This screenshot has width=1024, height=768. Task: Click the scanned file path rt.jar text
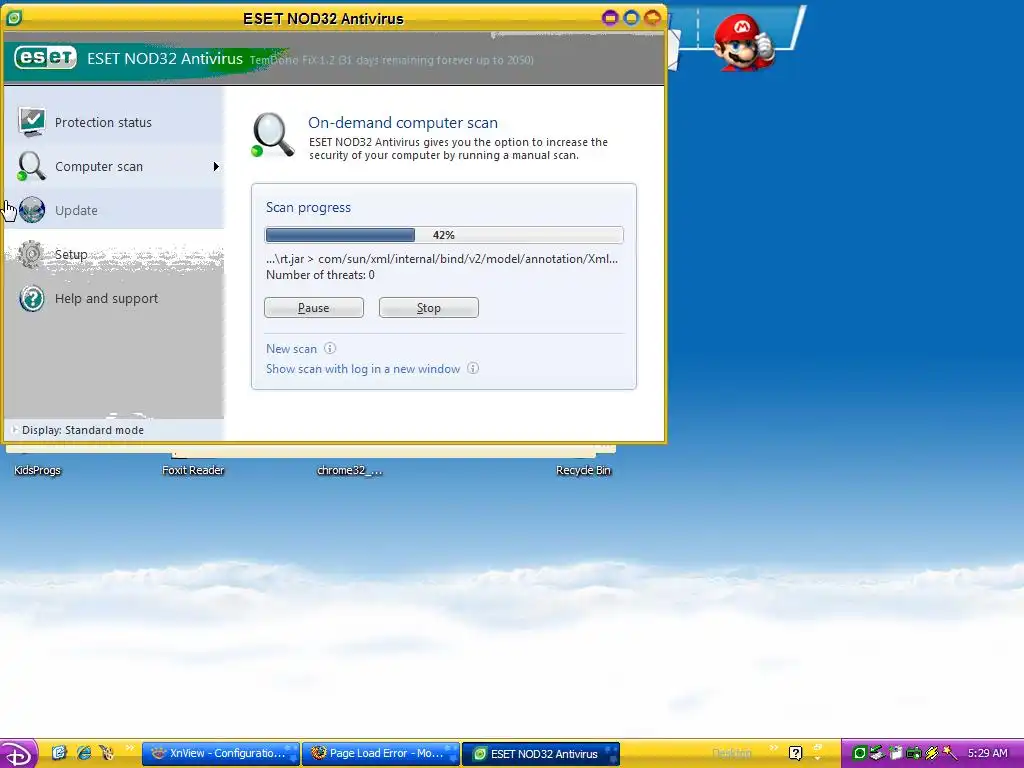click(441, 259)
